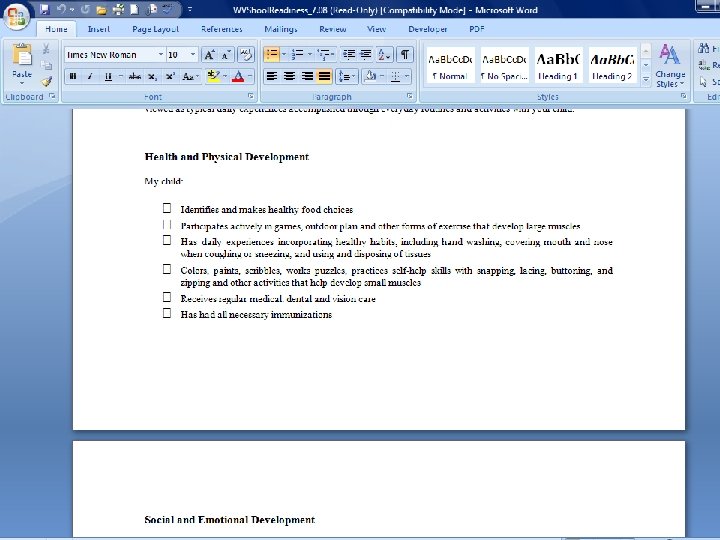Sort paragraph text alphabetically
Screen dimensions: 720x540
(x=384, y=55)
